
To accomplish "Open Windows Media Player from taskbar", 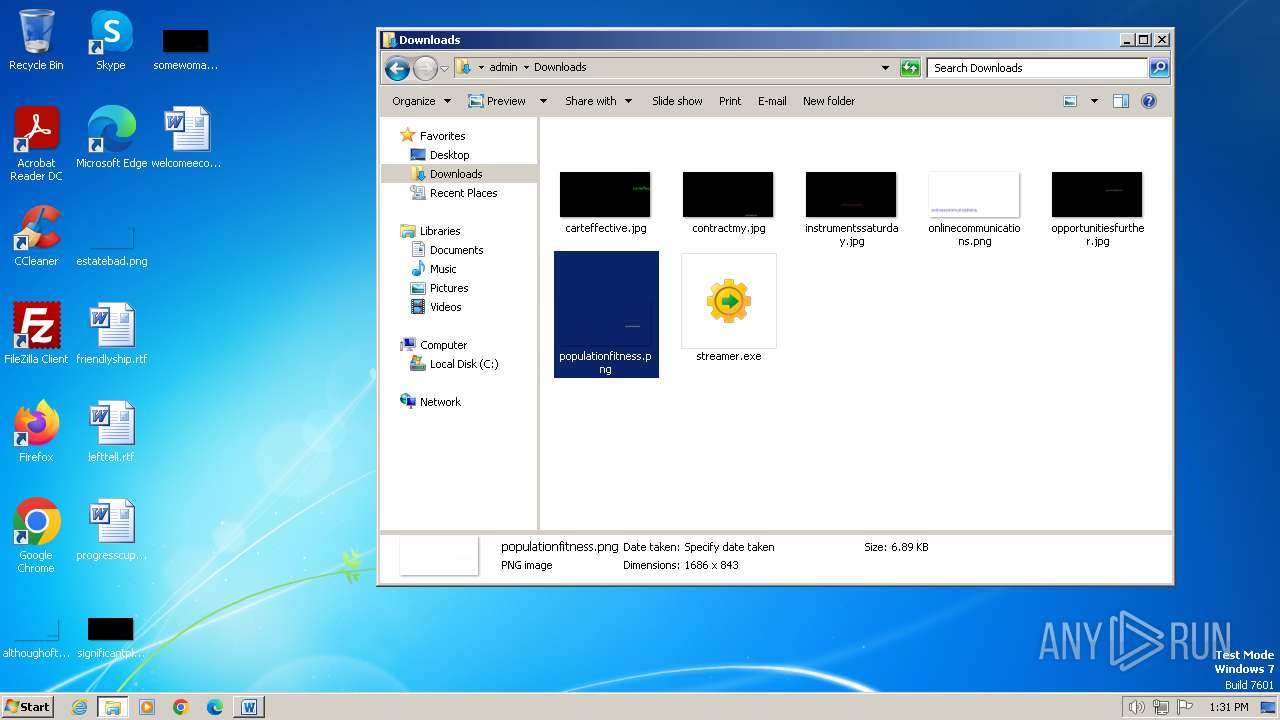I will pos(147,707).
